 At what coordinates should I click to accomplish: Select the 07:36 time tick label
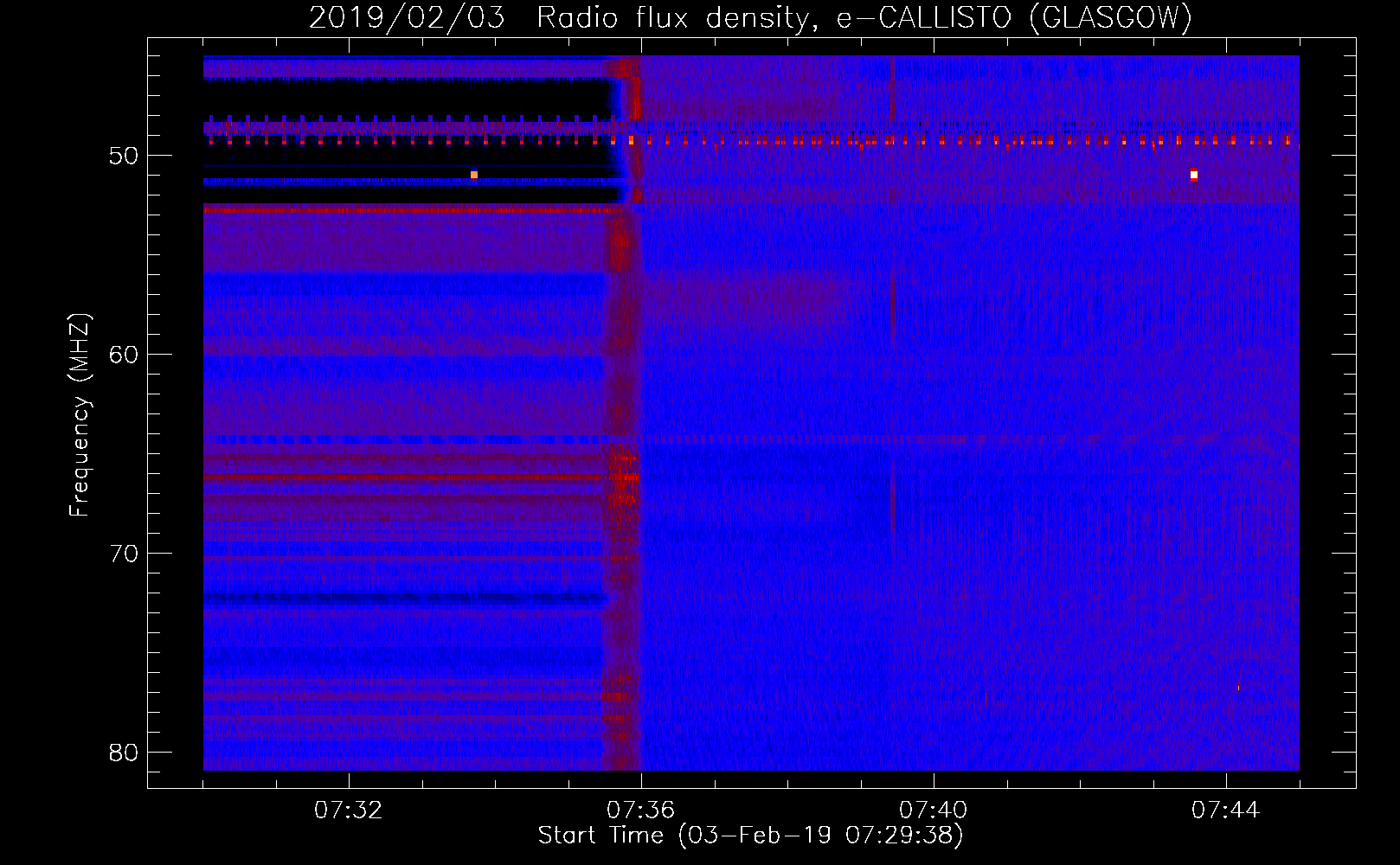[640, 811]
